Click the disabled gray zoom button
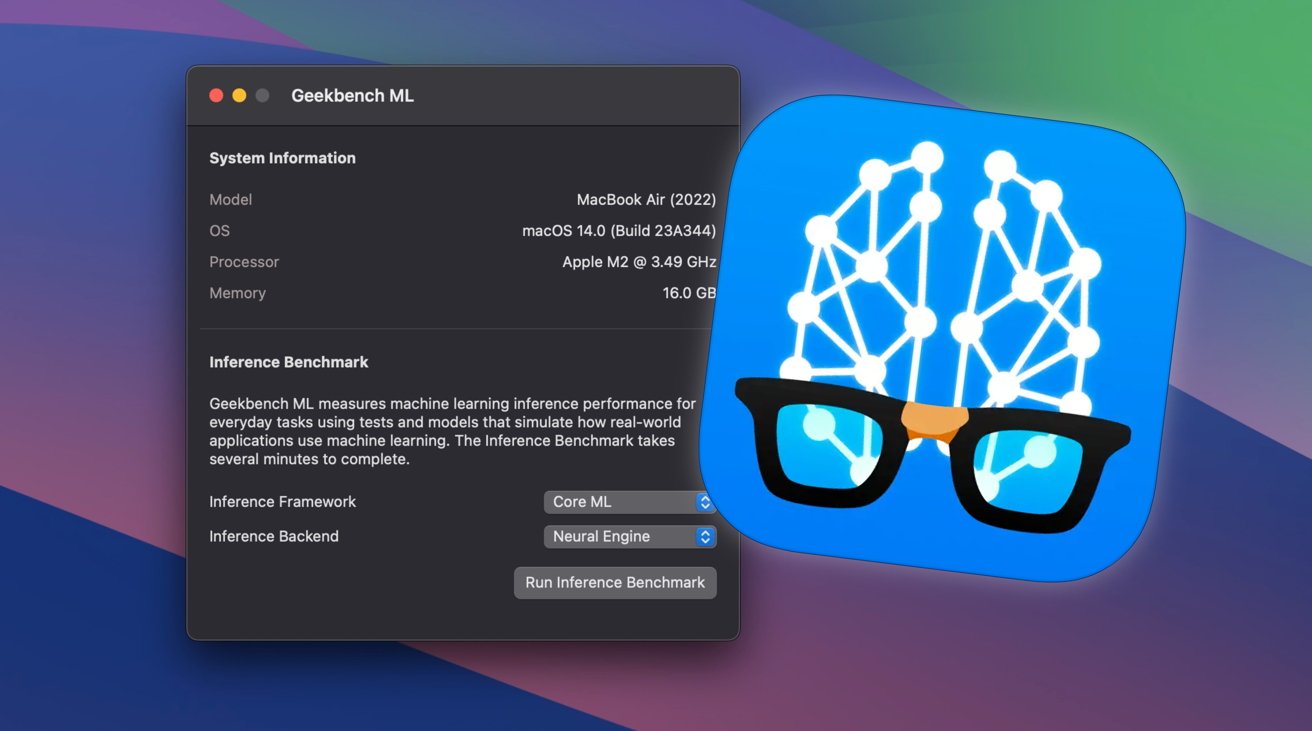Image resolution: width=1312 pixels, height=731 pixels. 262,96
